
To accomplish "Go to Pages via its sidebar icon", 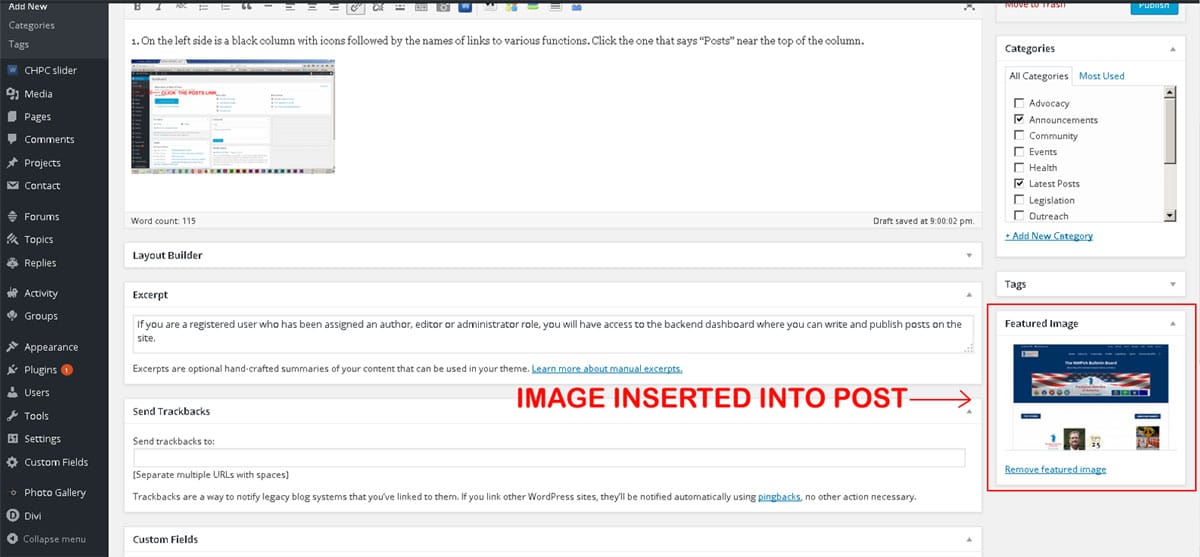I will click(12, 117).
